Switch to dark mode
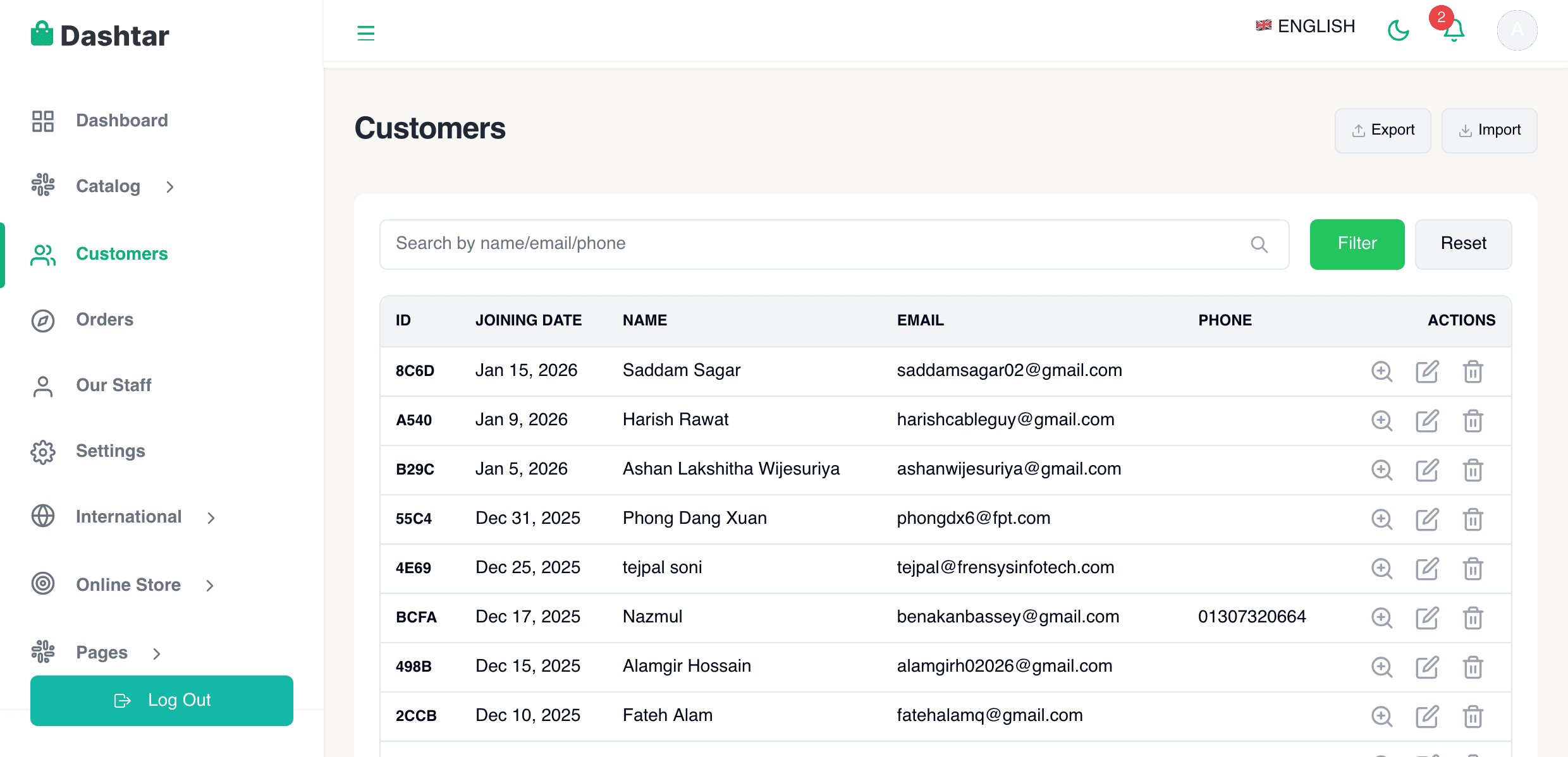Screen dimensions: 1568x757 [x=1399, y=30]
